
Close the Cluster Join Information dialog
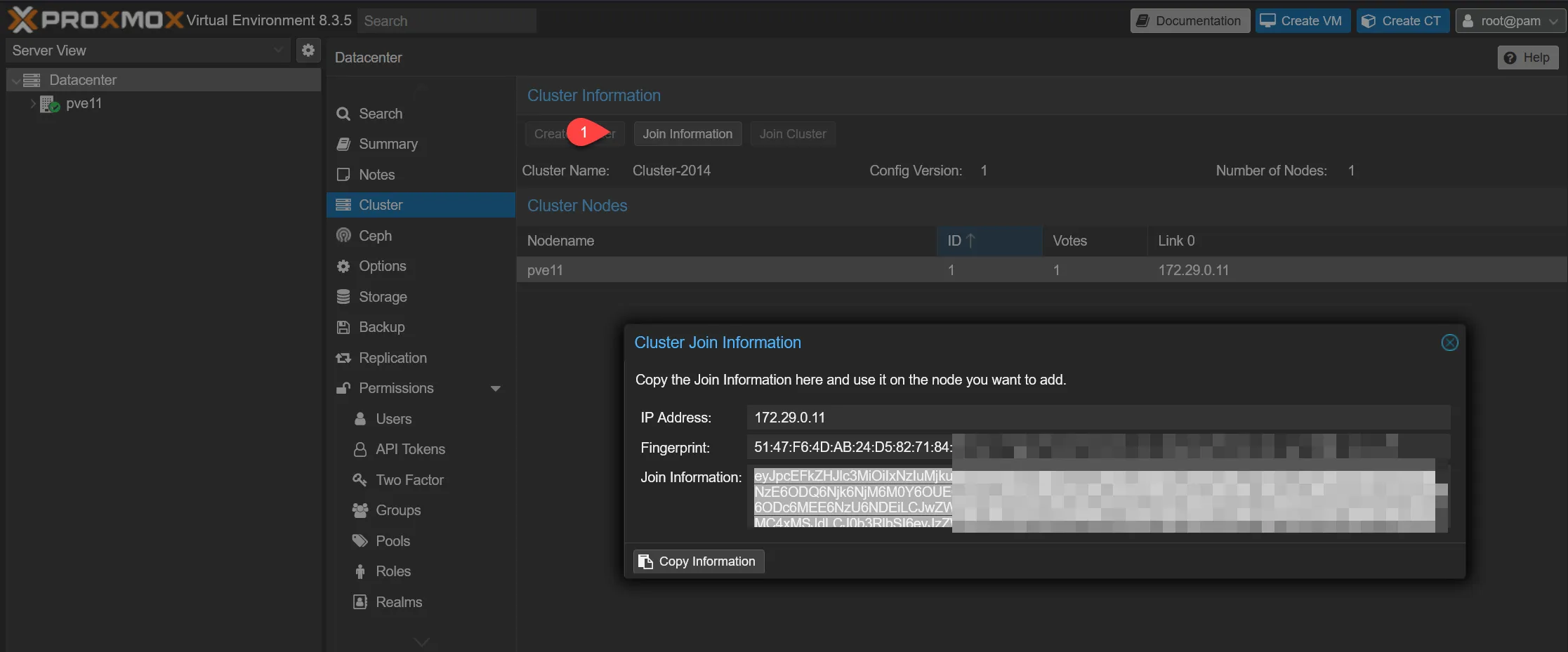coord(1449,342)
